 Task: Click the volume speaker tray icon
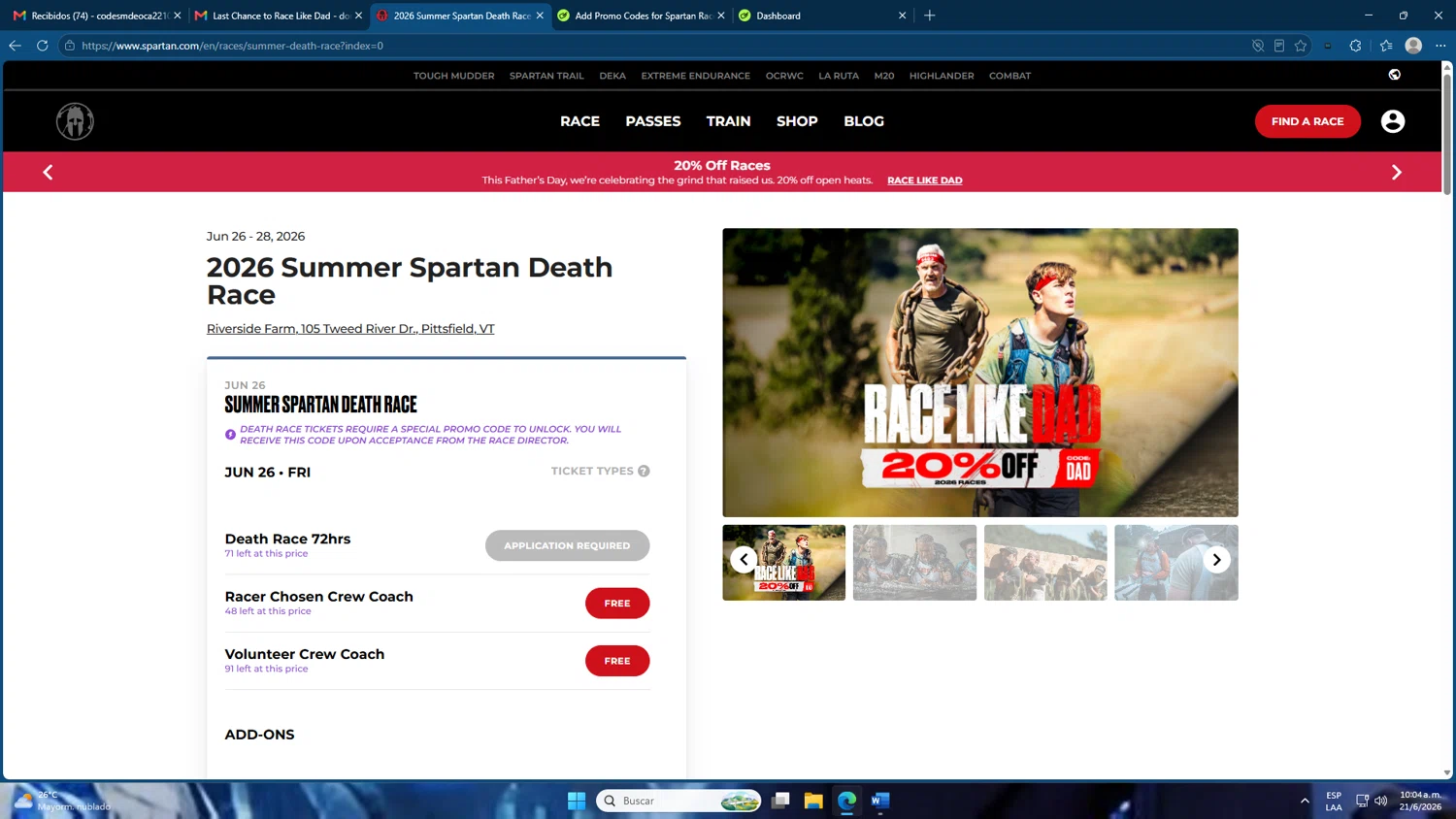(x=1381, y=801)
